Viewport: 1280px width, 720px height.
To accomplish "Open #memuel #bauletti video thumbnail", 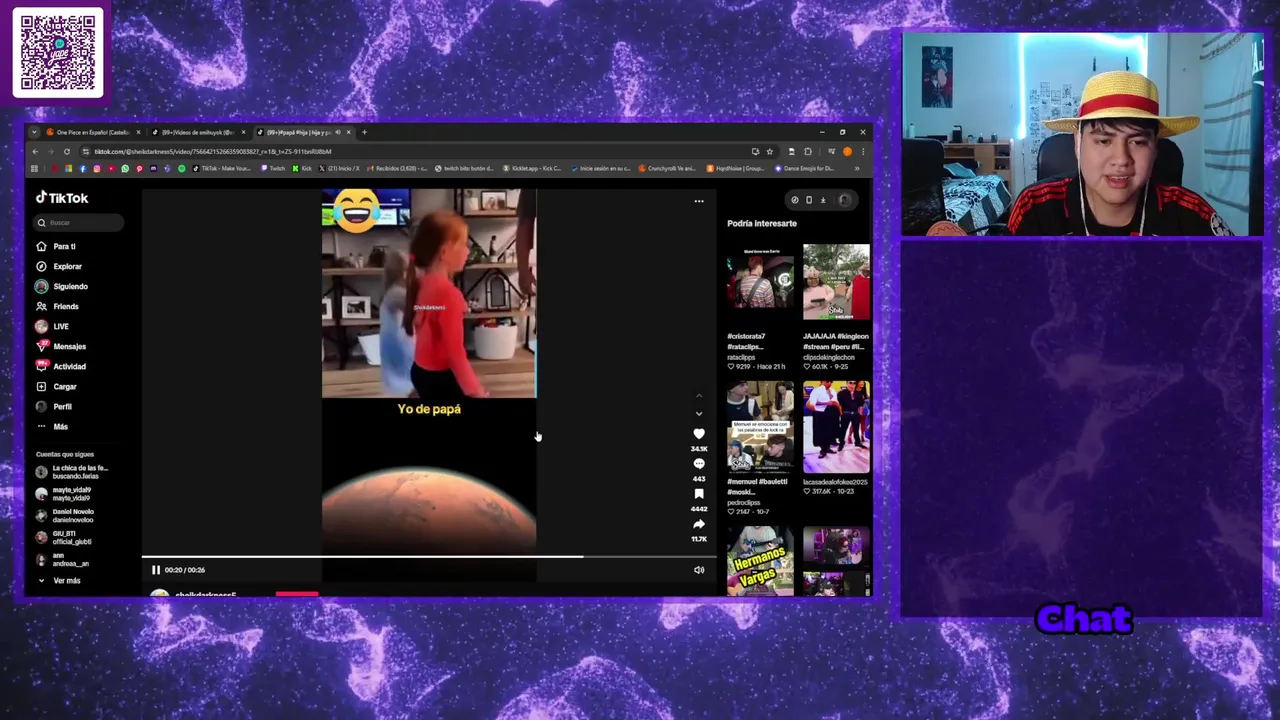I will (760, 427).
